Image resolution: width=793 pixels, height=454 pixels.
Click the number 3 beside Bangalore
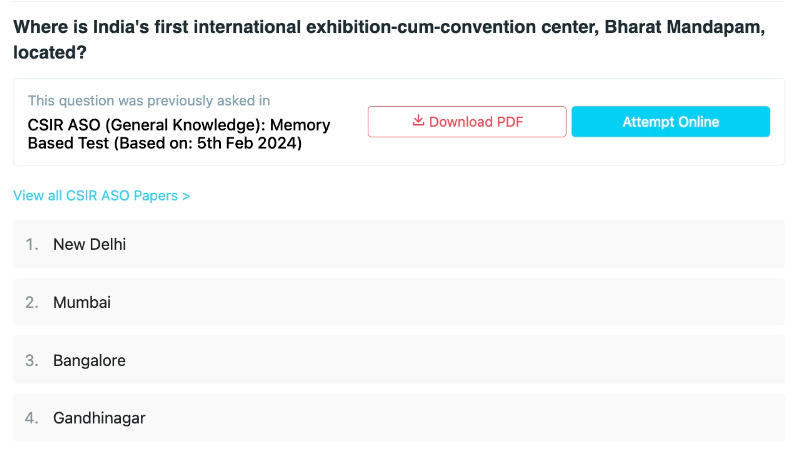[32, 360]
